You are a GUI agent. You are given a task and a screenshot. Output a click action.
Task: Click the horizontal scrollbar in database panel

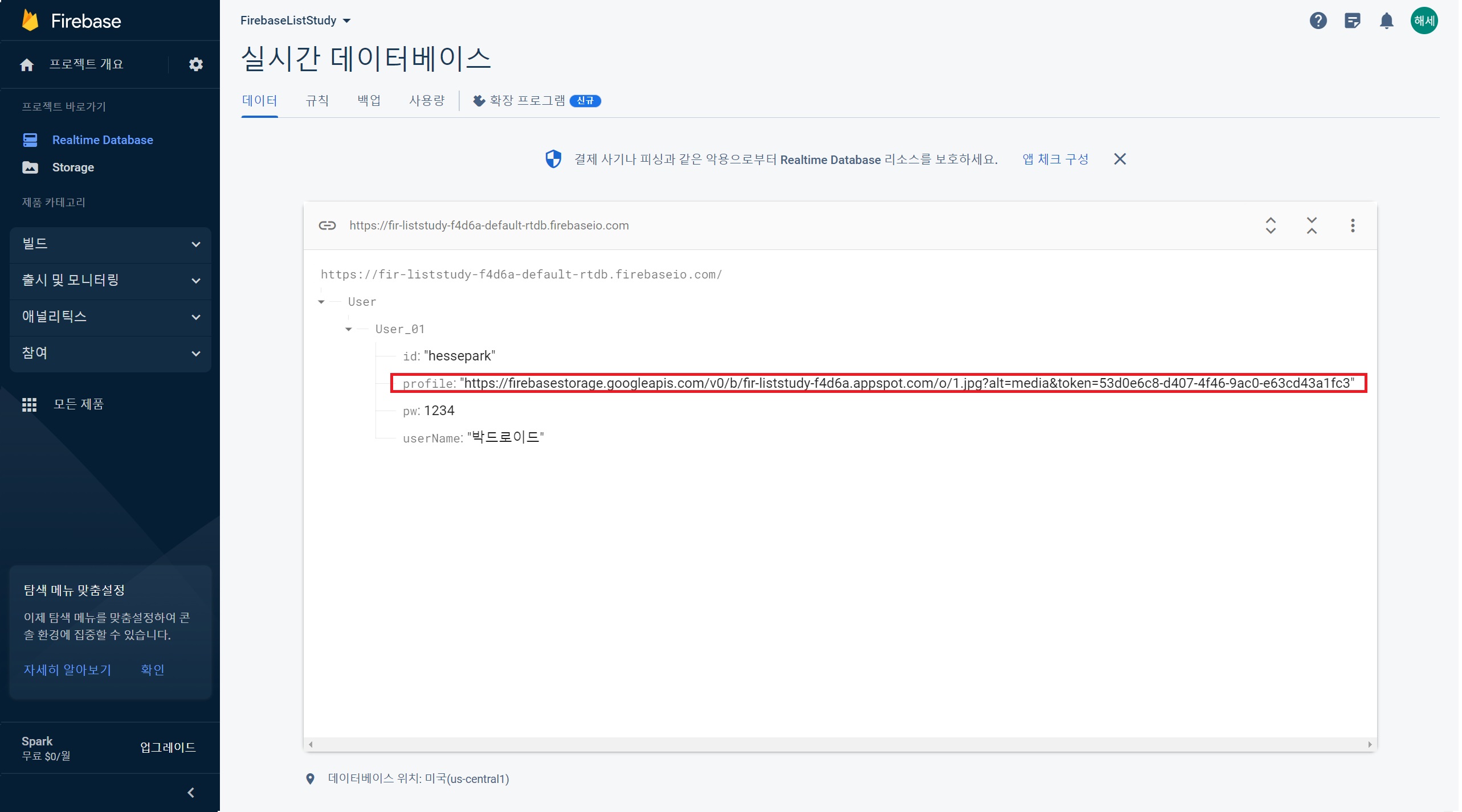840,744
